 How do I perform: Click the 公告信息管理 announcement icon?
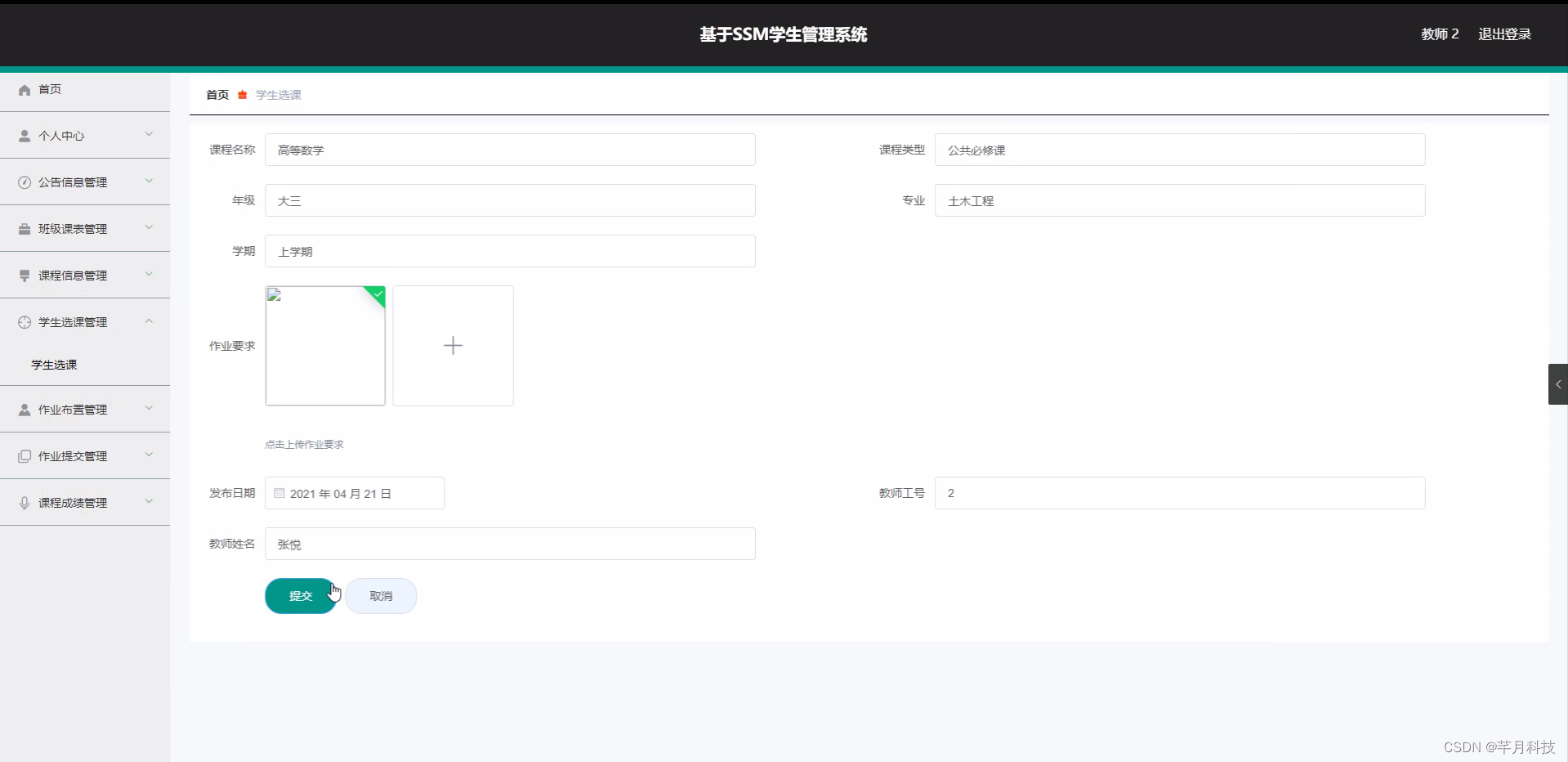23,182
